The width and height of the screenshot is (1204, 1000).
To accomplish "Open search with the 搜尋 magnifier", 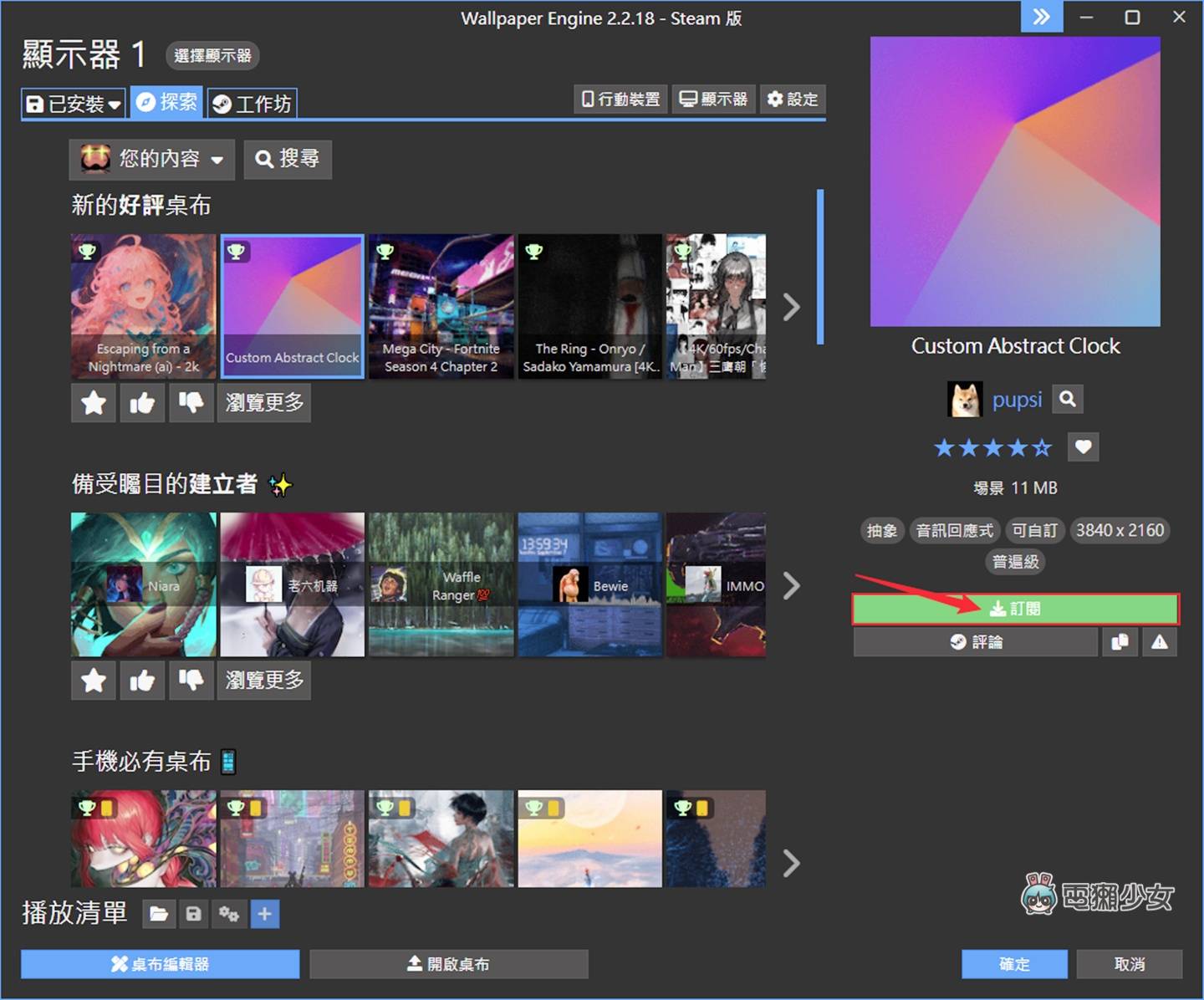I will [x=288, y=159].
